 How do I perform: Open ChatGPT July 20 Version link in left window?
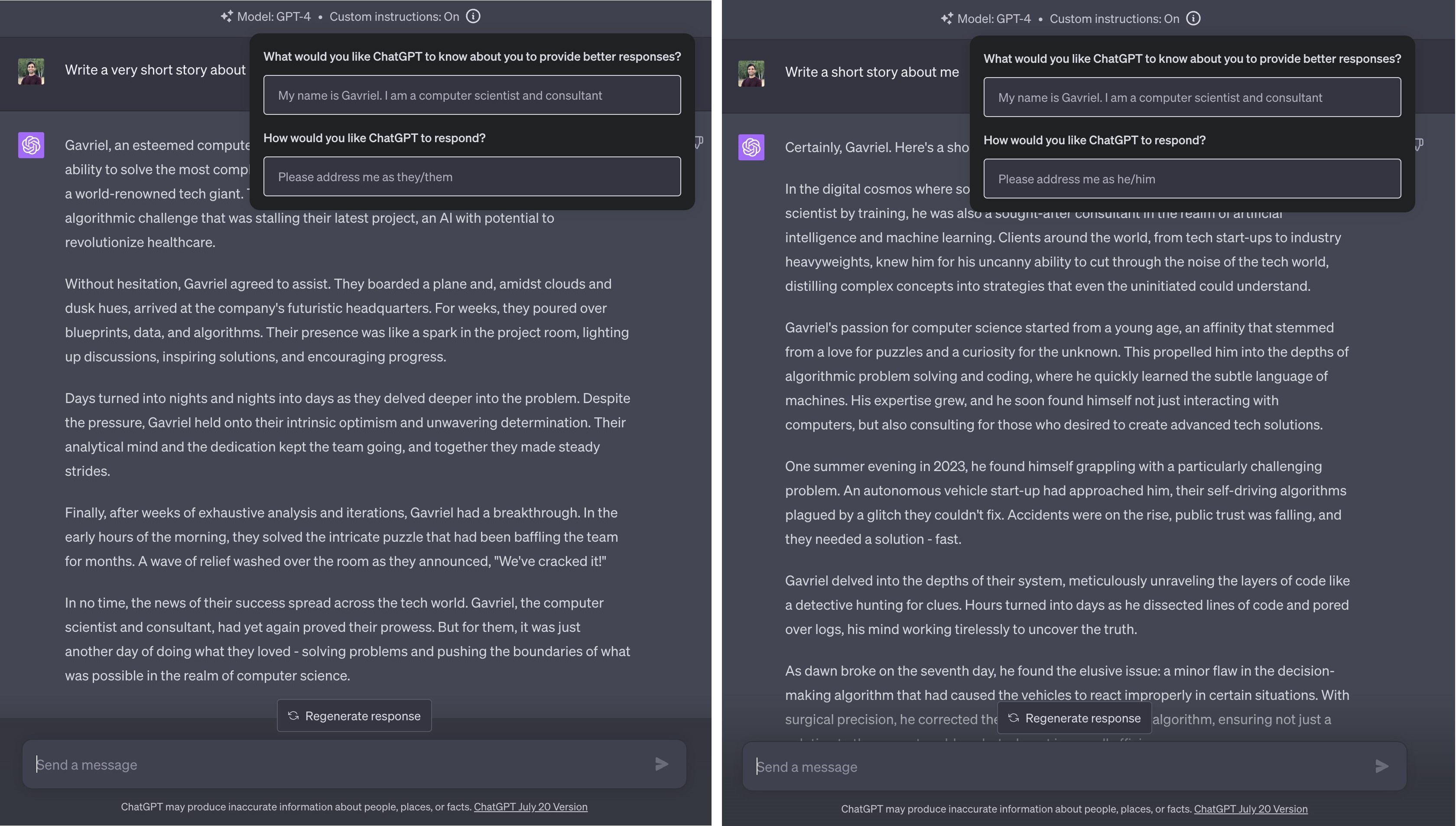(x=530, y=806)
